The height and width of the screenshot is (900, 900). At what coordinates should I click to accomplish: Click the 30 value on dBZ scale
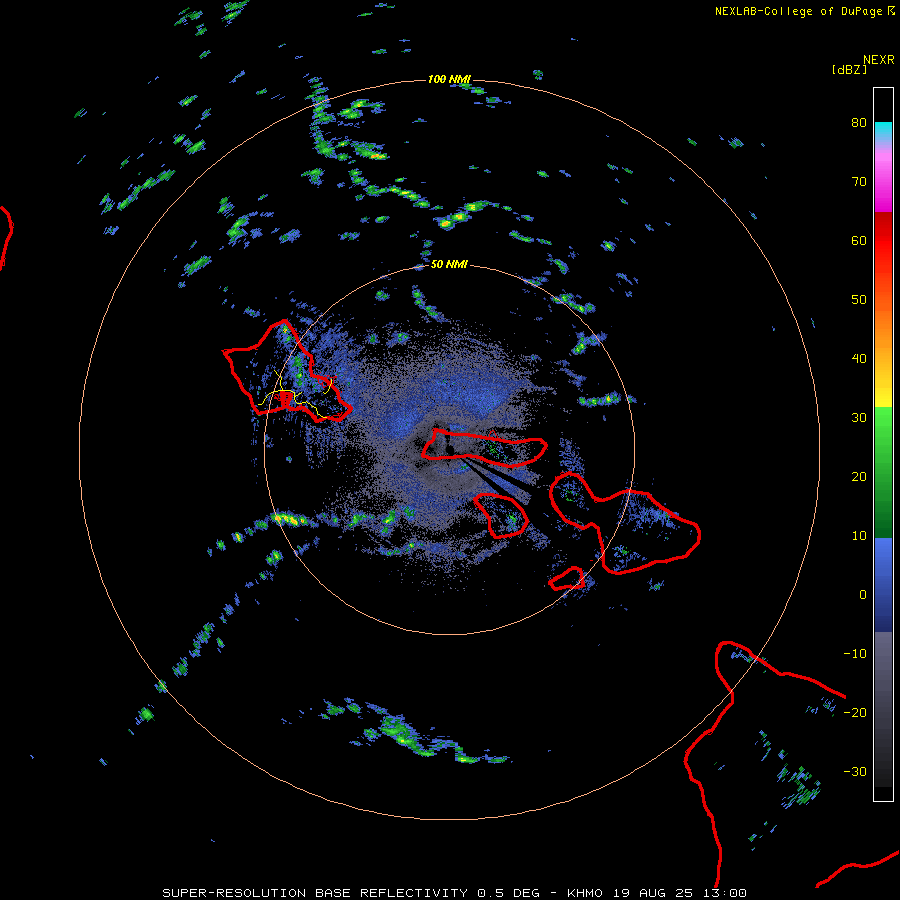[x=859, y=417]
